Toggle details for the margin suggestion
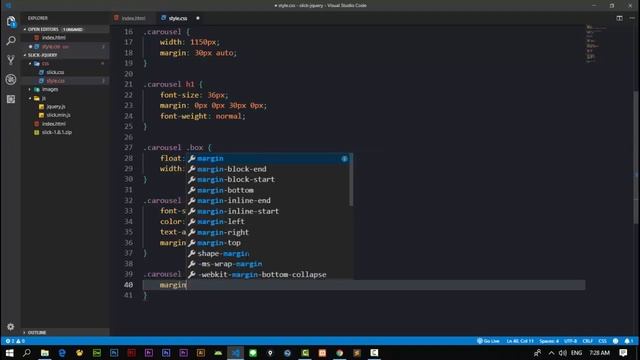 point(344,158)
